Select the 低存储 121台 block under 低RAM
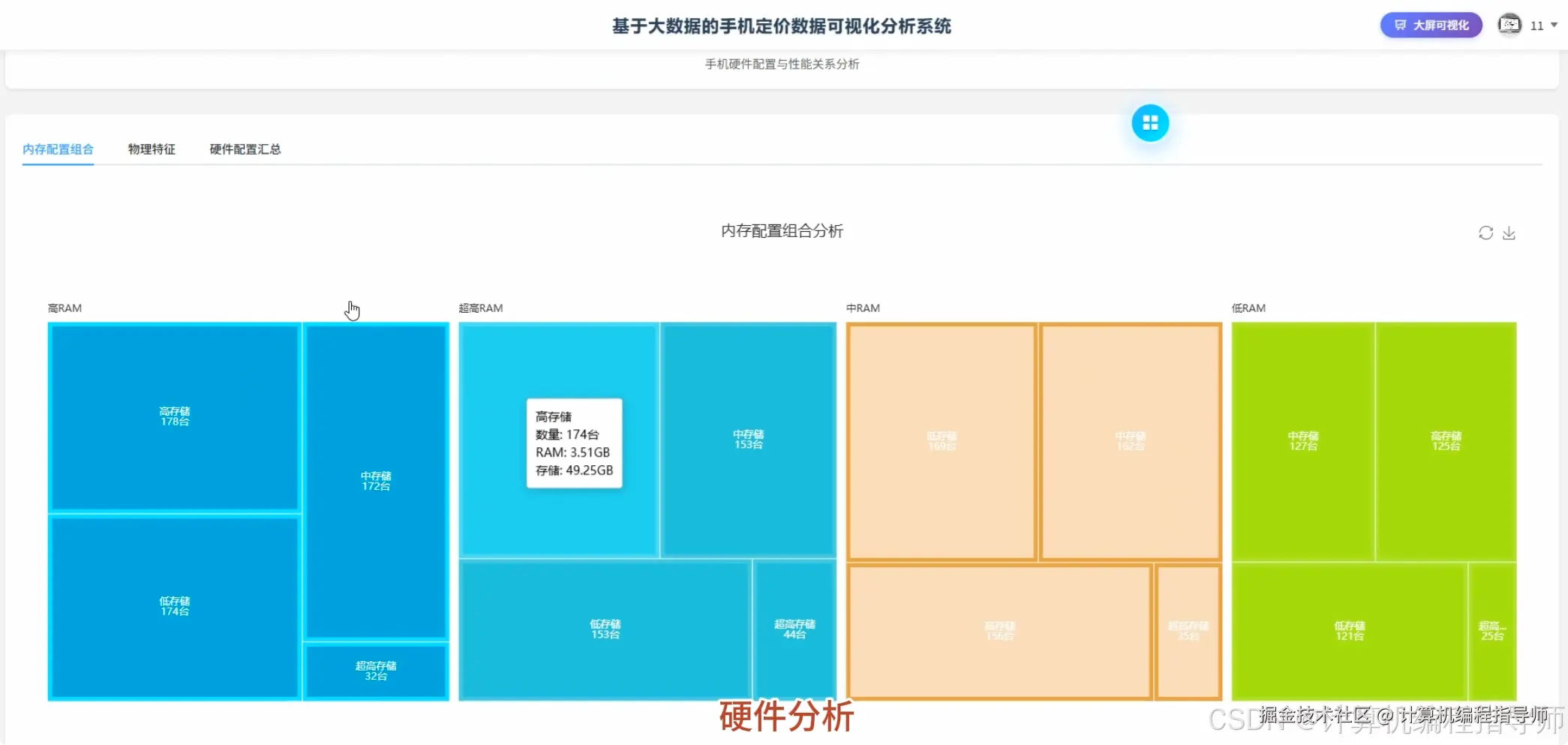The height and width of the screenshot is (745, 1568). (1350, 630)
